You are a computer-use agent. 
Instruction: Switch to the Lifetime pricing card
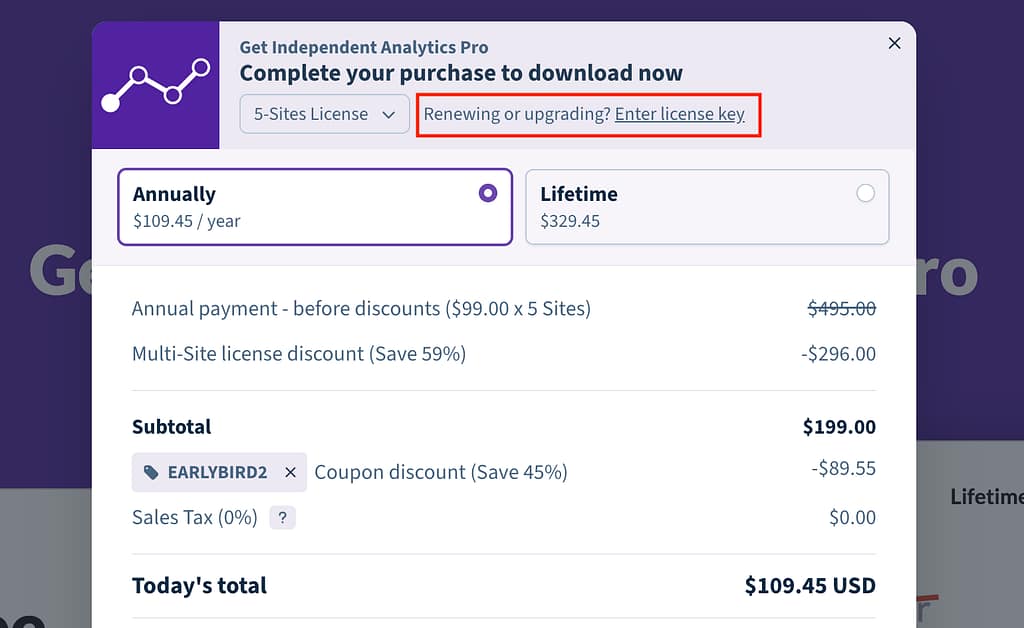[707, 206]
